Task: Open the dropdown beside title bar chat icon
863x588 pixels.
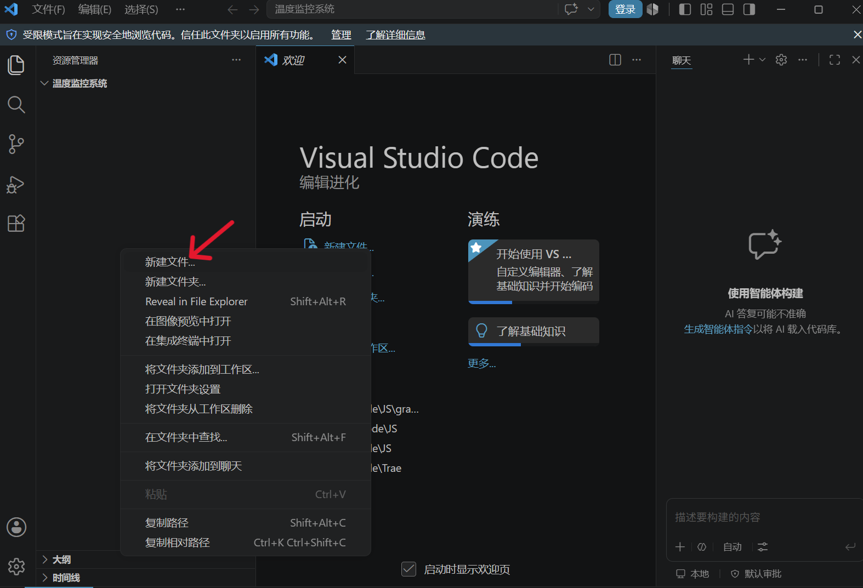Action: point(591,9)
